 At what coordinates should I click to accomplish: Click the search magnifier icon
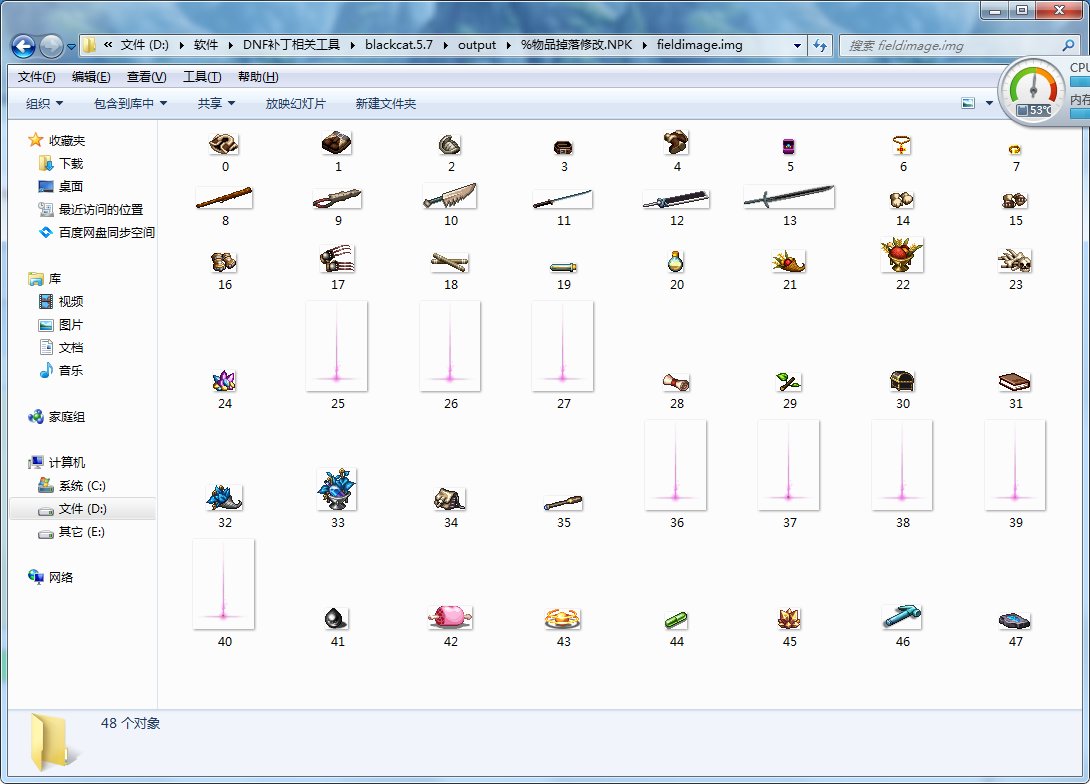[x=1068, y=45]
